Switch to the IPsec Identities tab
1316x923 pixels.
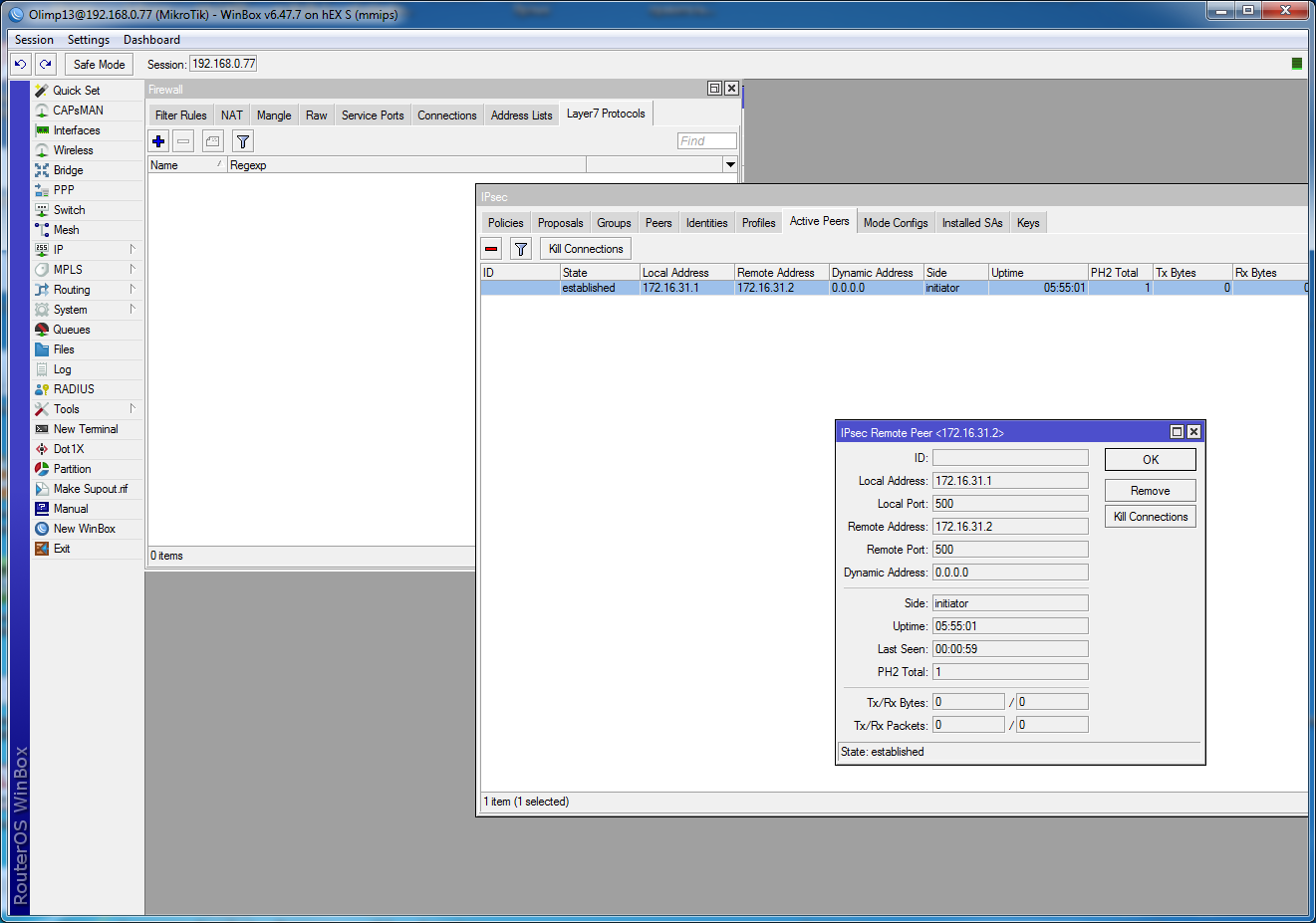tap(707, 223)
